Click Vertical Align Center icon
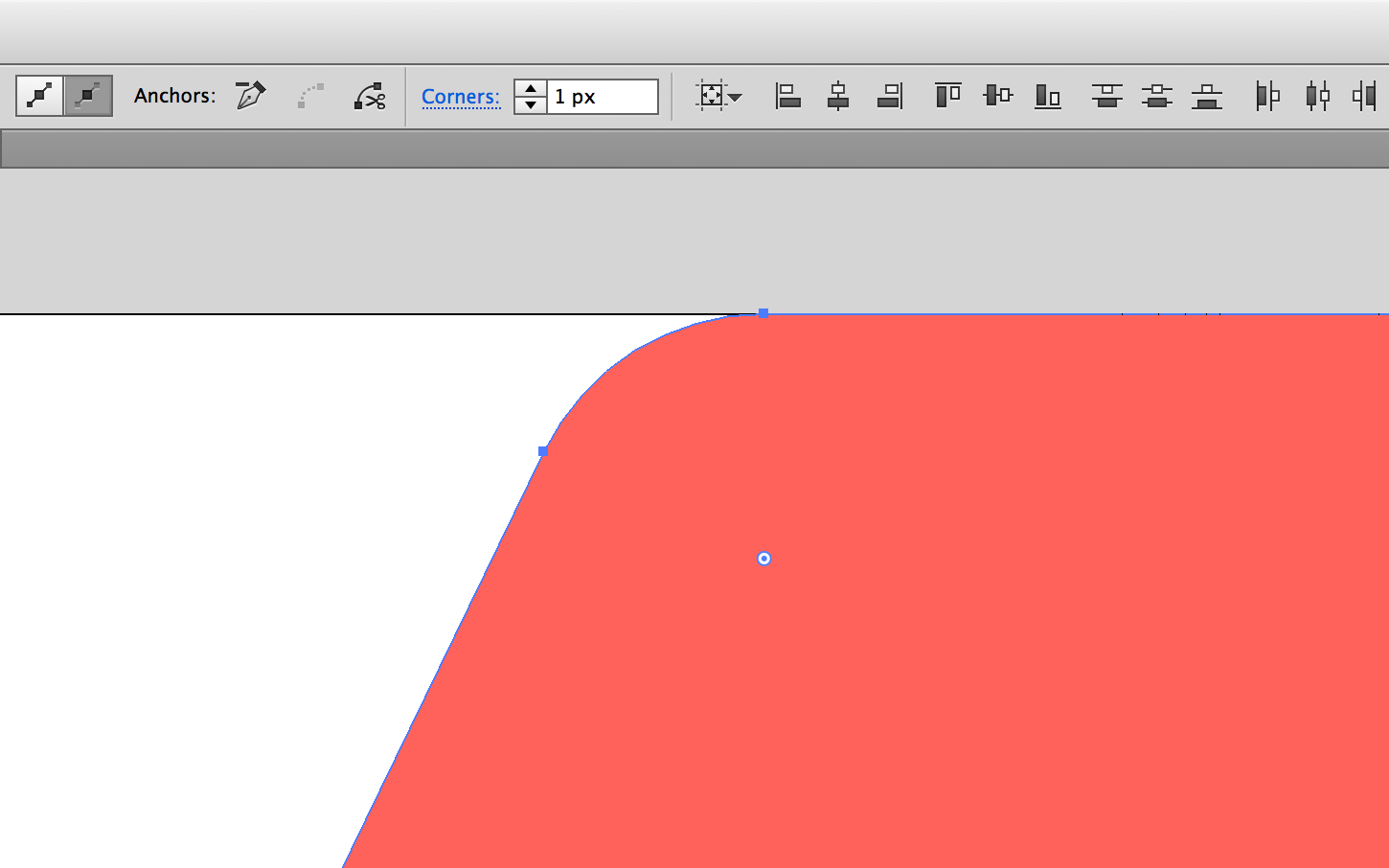 998,95
